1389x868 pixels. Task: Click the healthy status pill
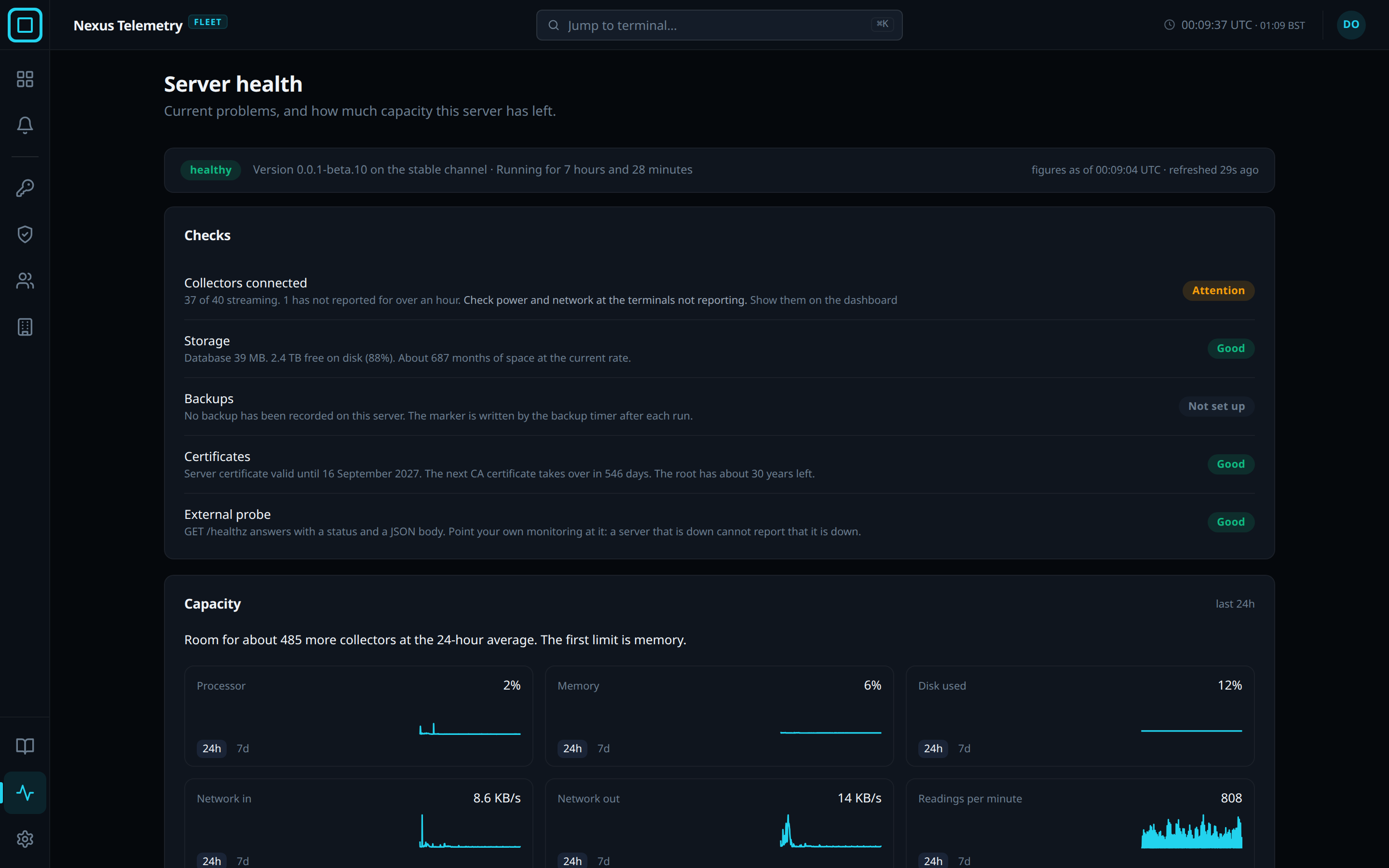click(x=211, y=170)
